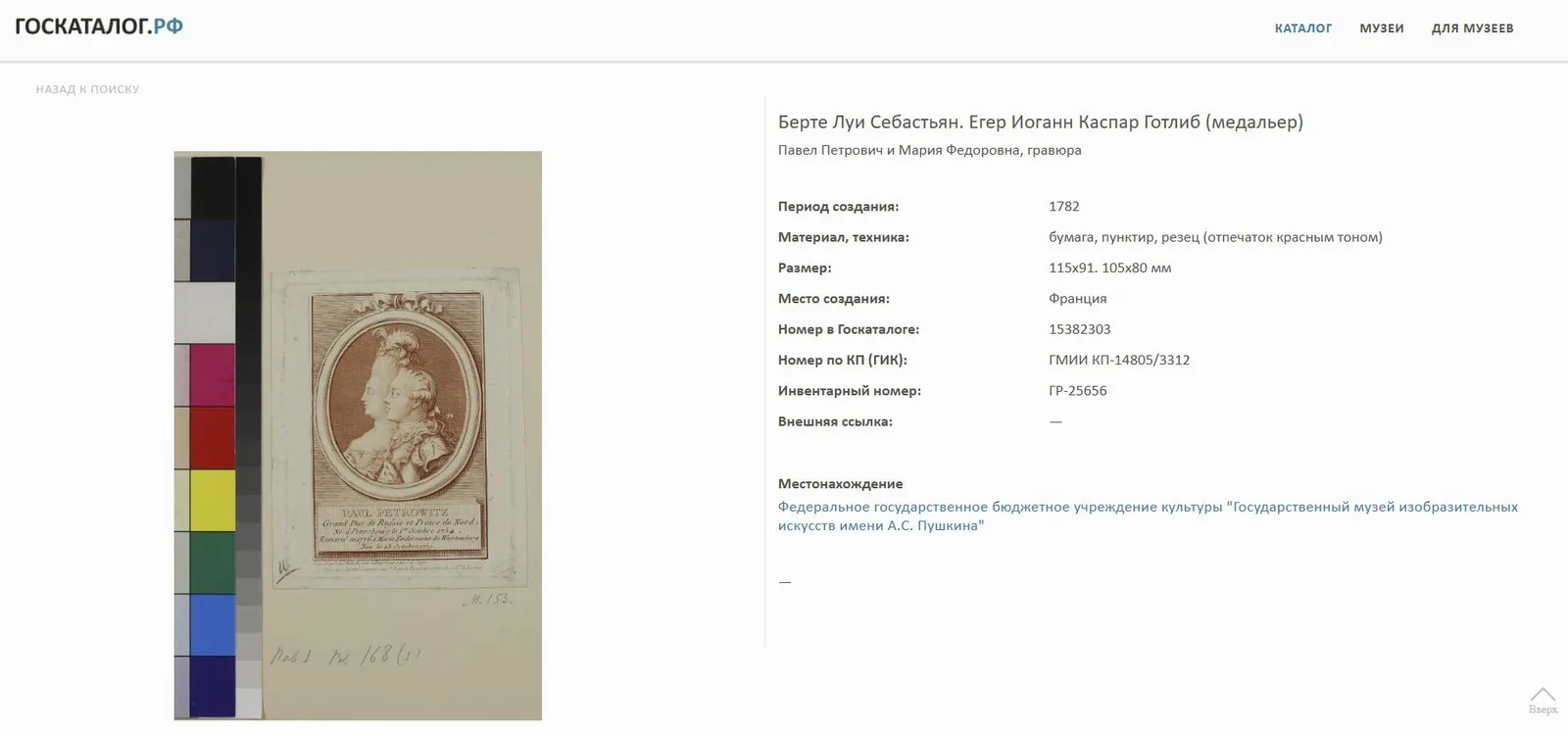Click the Вверх scroll-to-top arrow

pos(1543,700)
